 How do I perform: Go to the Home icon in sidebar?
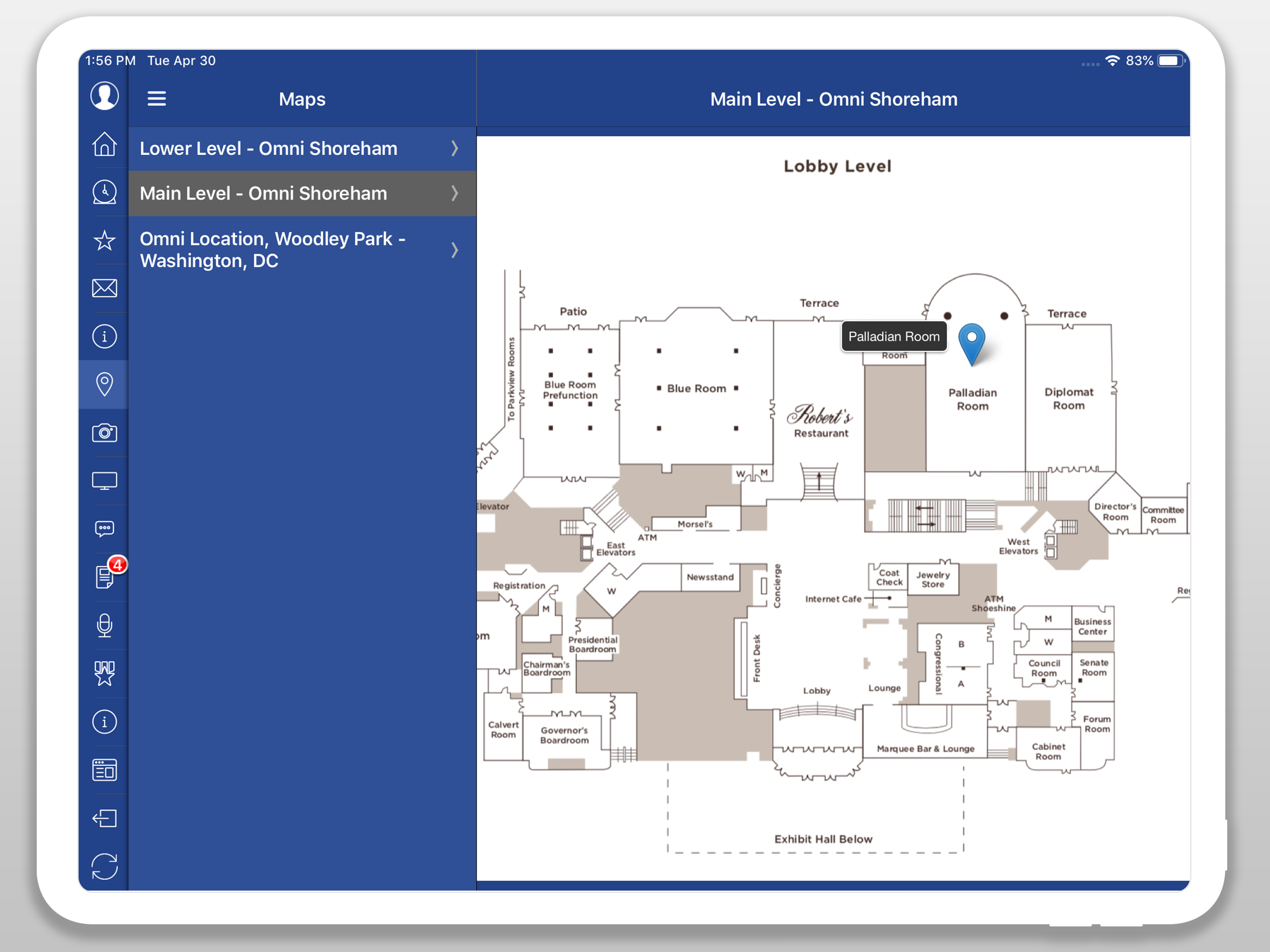[105, 144]
